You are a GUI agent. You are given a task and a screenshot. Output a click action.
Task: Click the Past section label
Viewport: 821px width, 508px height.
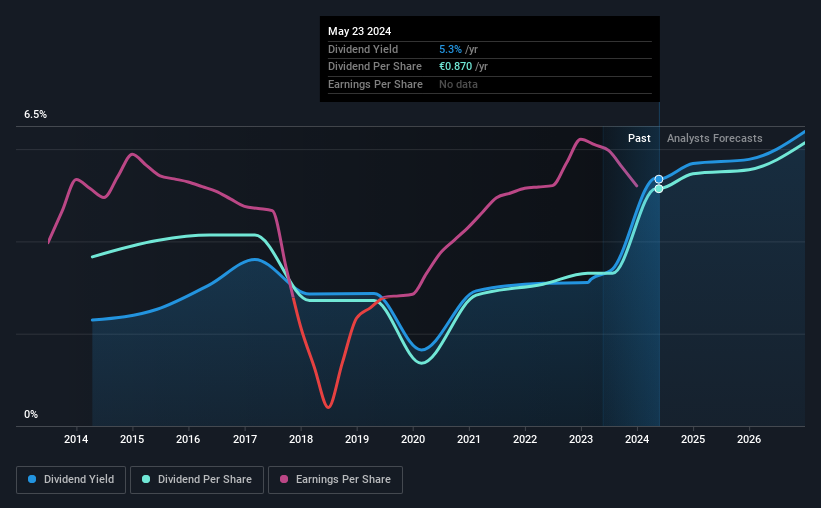(x=639, y=138)
